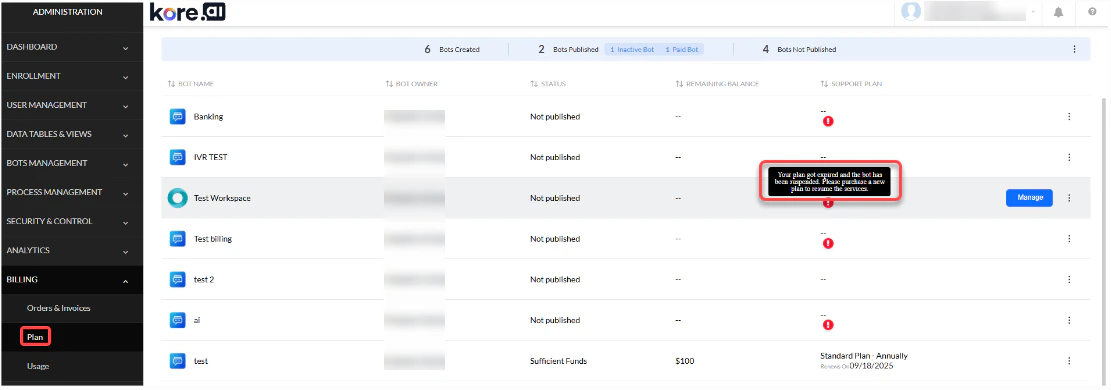Open Orders & Invoices under Billing
This screenshot has width=1111, height=390.
click(x=59, y=308)
